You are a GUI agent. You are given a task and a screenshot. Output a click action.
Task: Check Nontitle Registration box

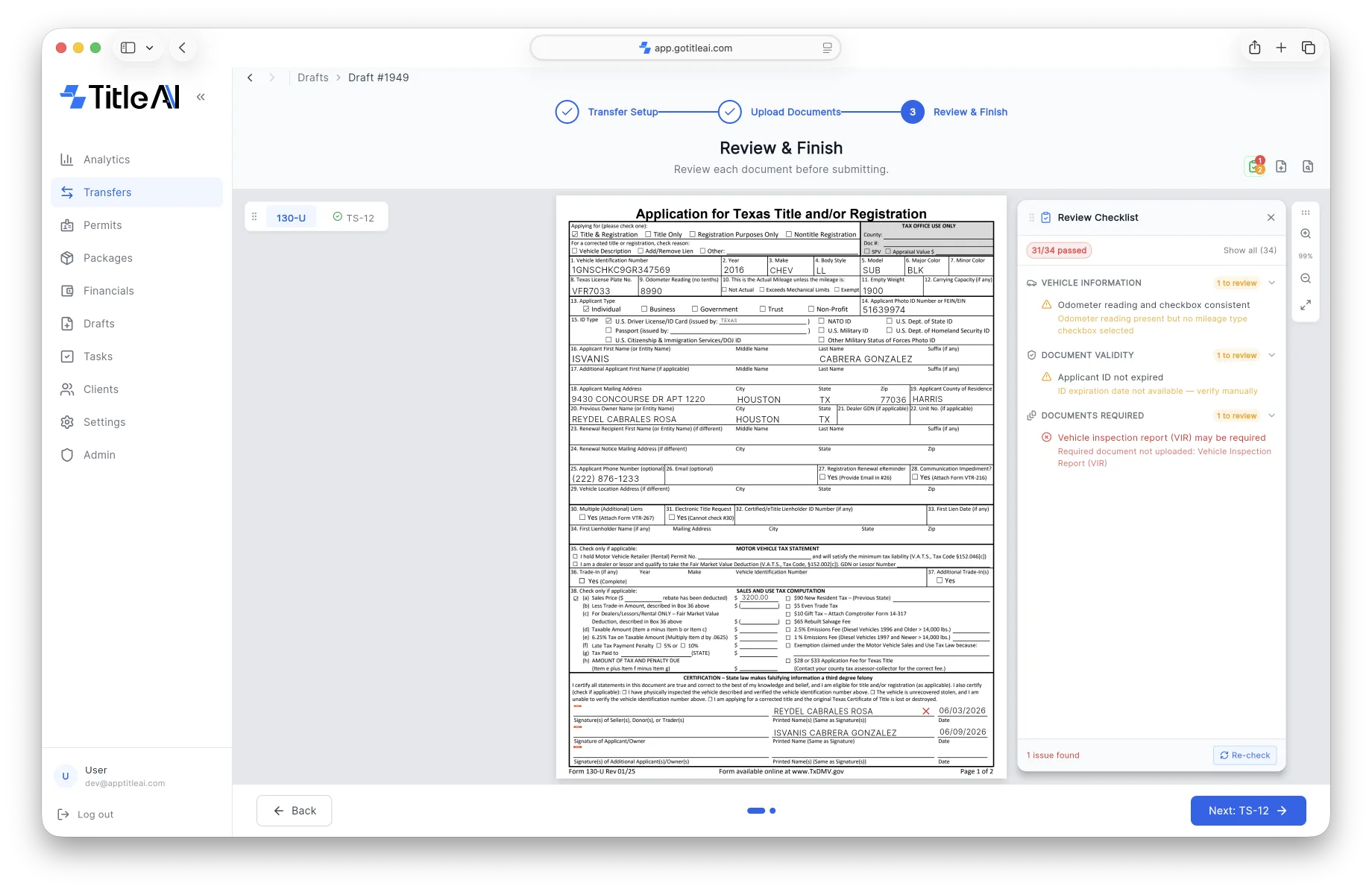coord(789,234)
